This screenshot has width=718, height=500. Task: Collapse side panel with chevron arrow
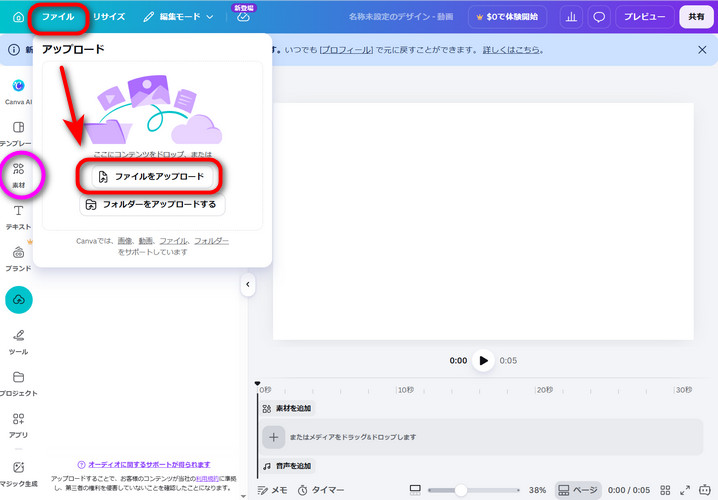click(x=248, y=284)
